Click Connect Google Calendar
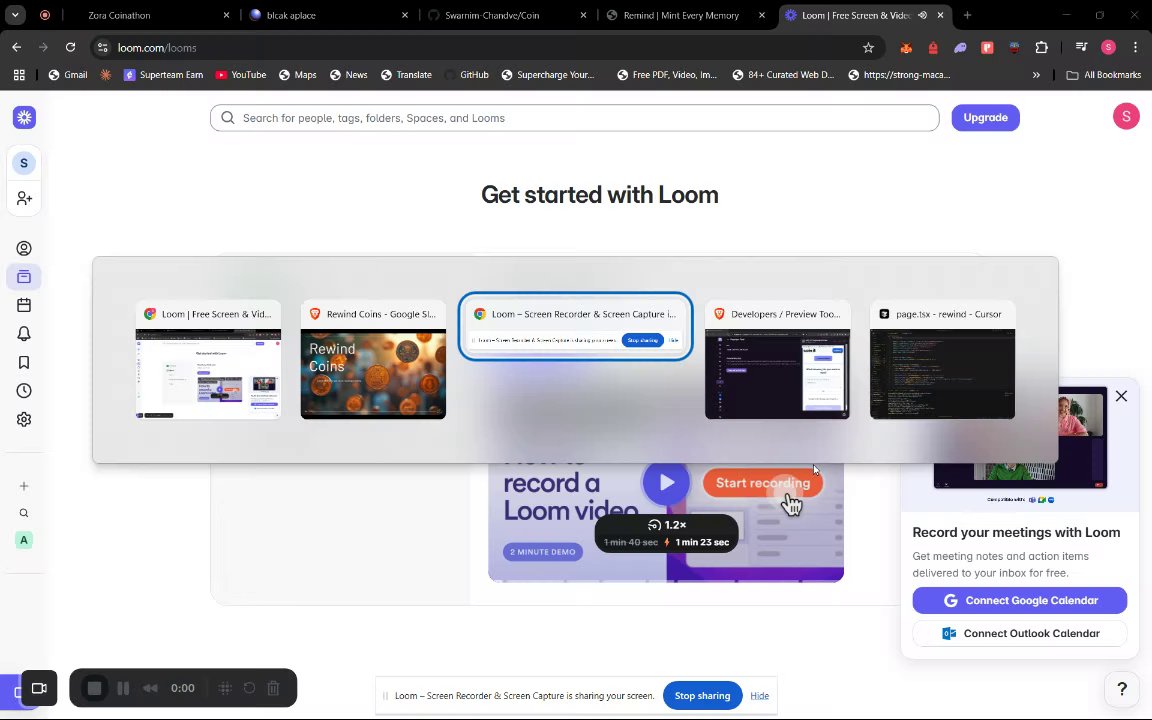The width and height of the screenshot is (1152, 720). tap(1020, 600)
